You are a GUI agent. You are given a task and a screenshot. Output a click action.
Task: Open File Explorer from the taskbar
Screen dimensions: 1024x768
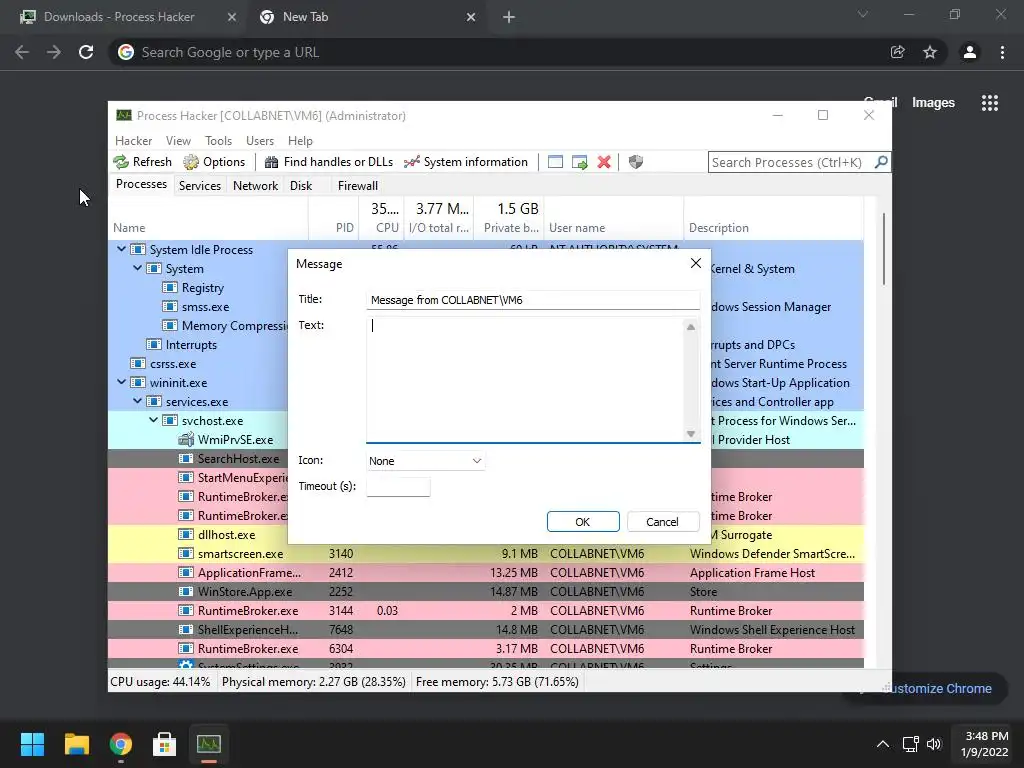click(x=76, y=744)
